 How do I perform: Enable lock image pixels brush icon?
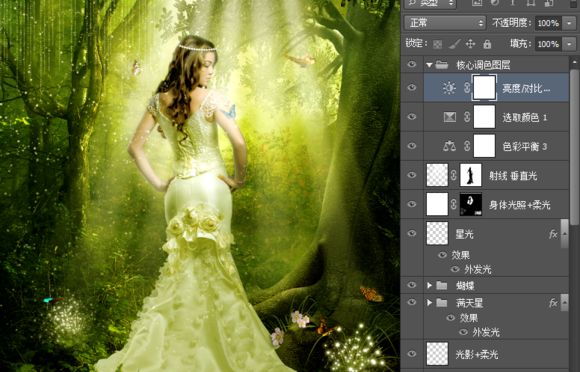[454, 44]
